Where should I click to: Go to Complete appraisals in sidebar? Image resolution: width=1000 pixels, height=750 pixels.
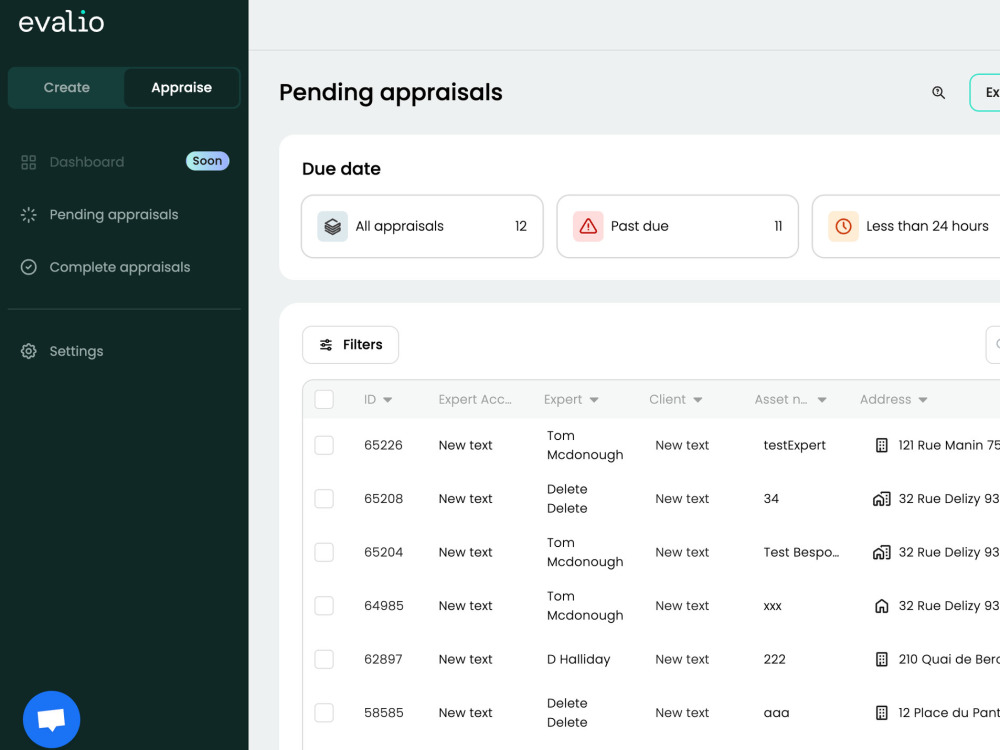tap(120, 267)
